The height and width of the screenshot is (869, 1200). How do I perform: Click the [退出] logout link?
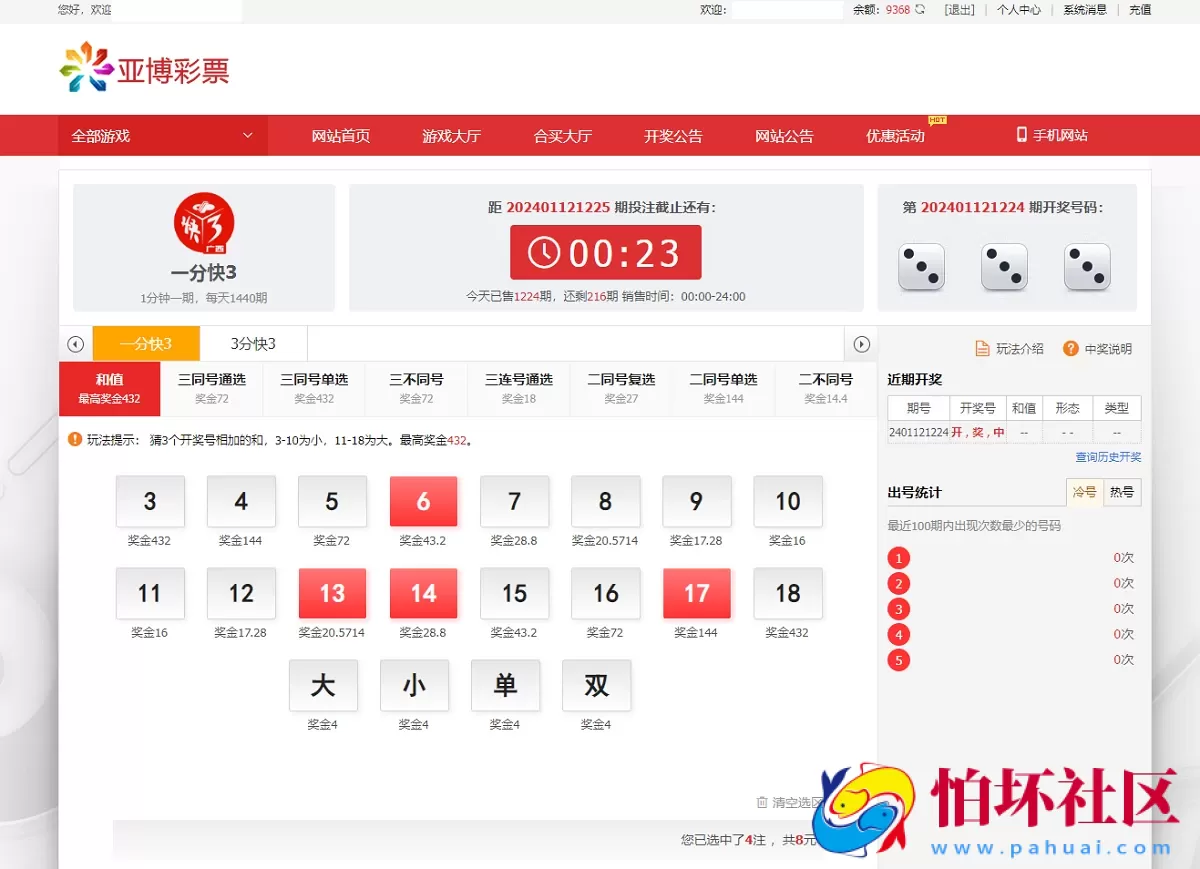click(959, 10)
